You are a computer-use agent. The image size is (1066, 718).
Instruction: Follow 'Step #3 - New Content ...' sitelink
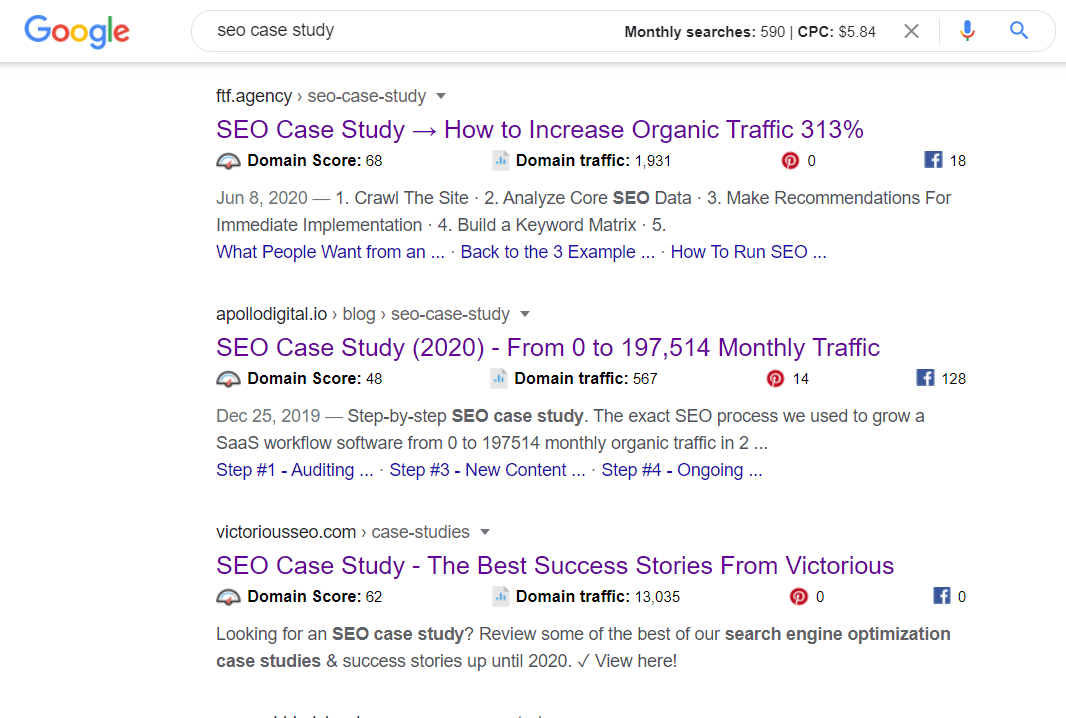[487, 470]
